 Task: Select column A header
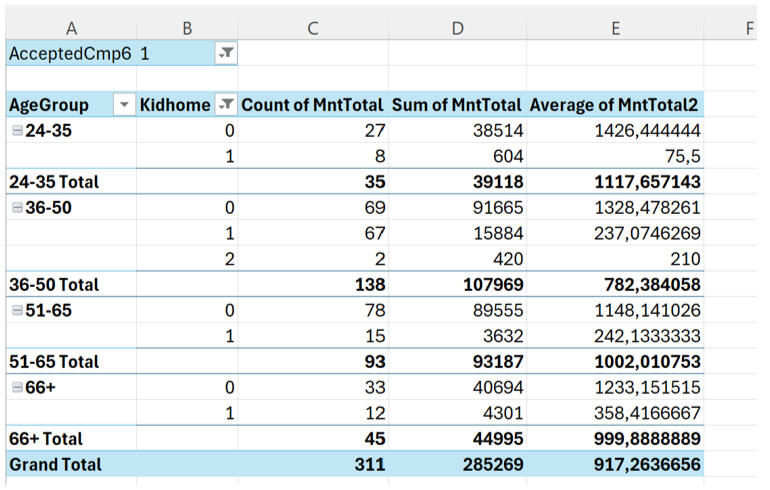point(69,28)
